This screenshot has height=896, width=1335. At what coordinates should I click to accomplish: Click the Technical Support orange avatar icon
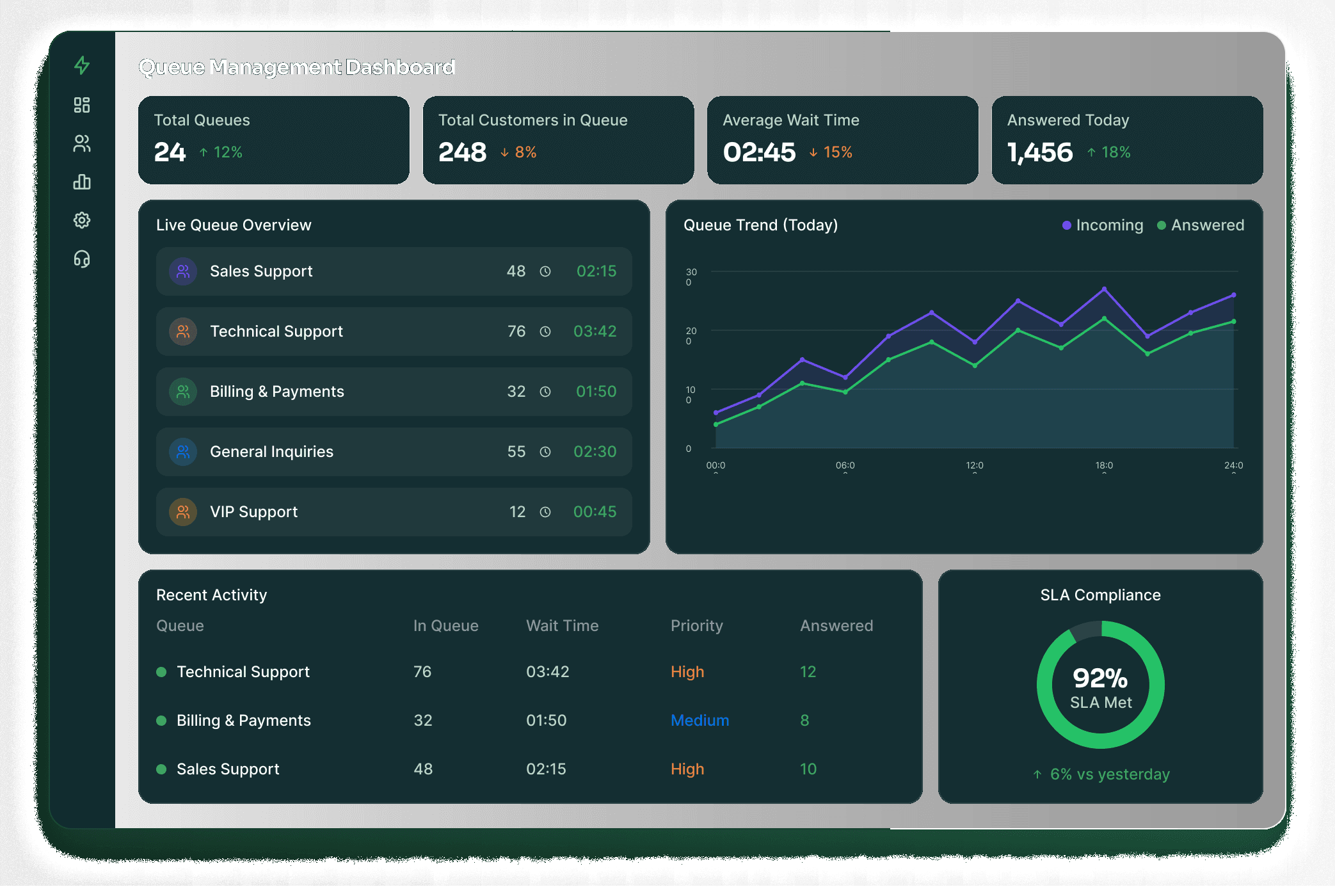coord(183,332)
